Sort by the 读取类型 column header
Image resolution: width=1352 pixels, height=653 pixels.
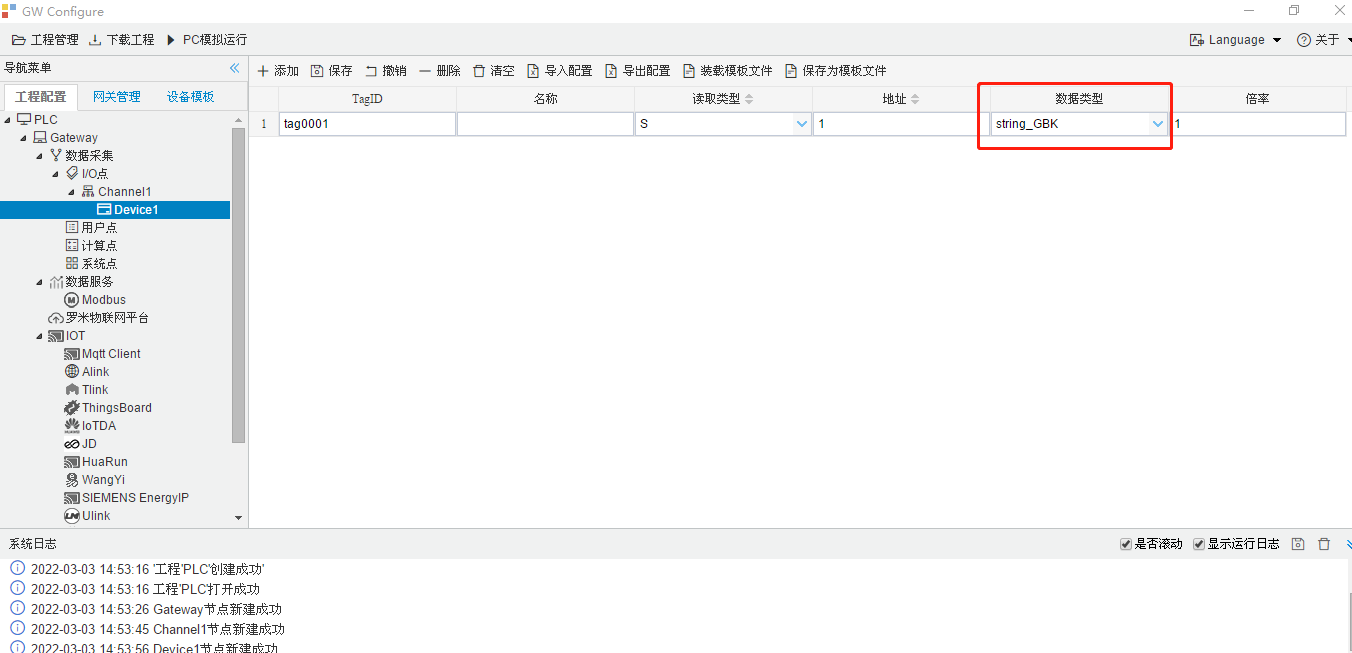click(x=723, y=99)
